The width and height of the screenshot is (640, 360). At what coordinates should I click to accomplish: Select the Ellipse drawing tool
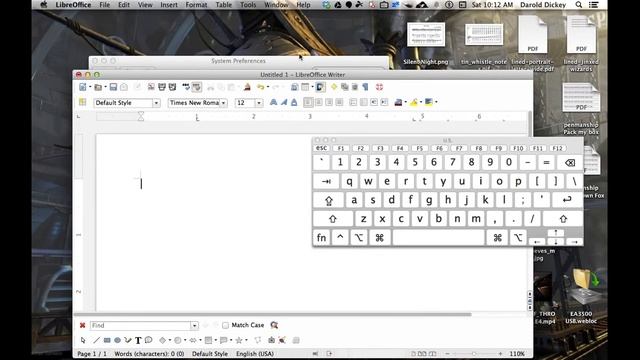[118, 340]
